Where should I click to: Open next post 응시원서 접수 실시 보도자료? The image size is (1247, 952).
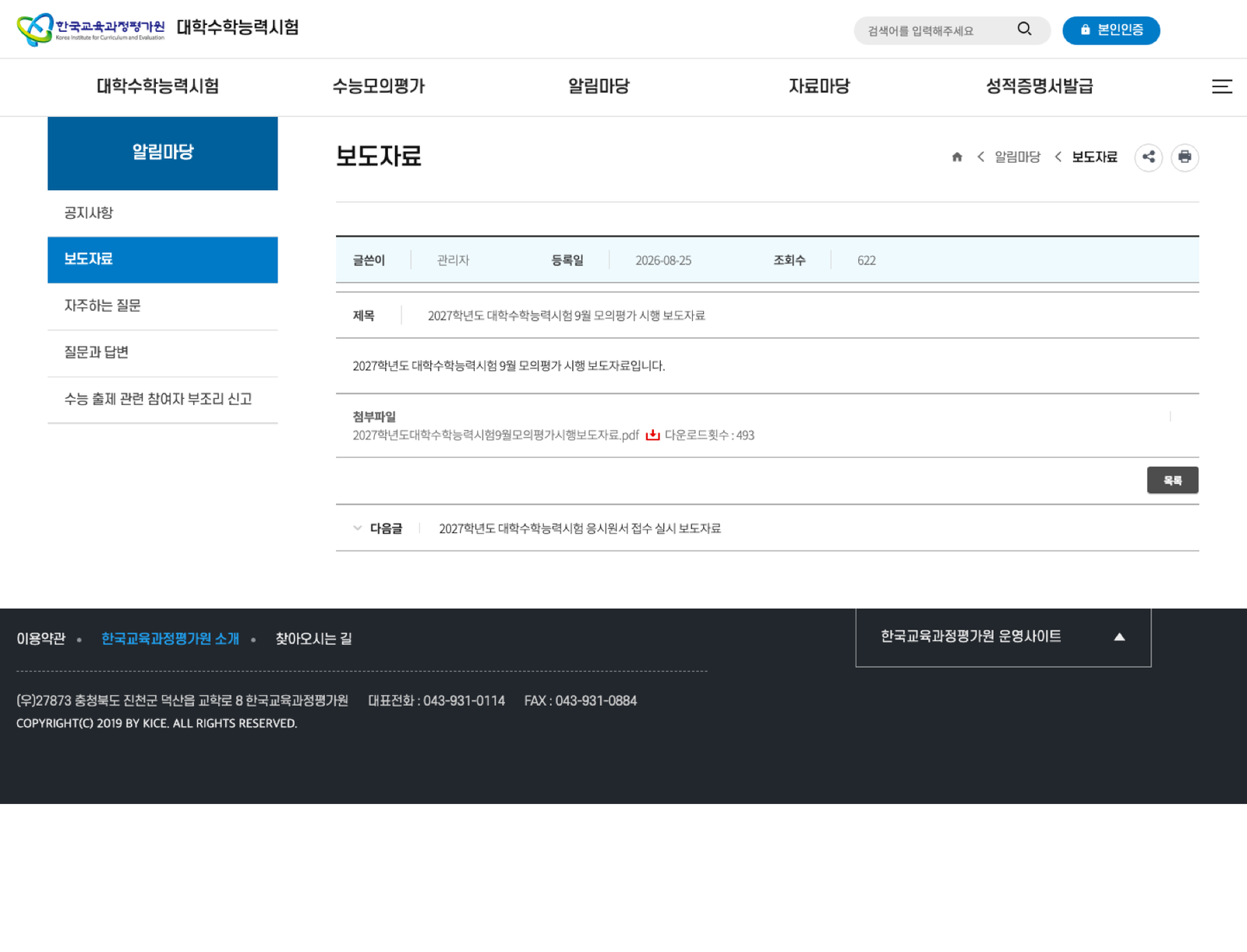[580, 528]
